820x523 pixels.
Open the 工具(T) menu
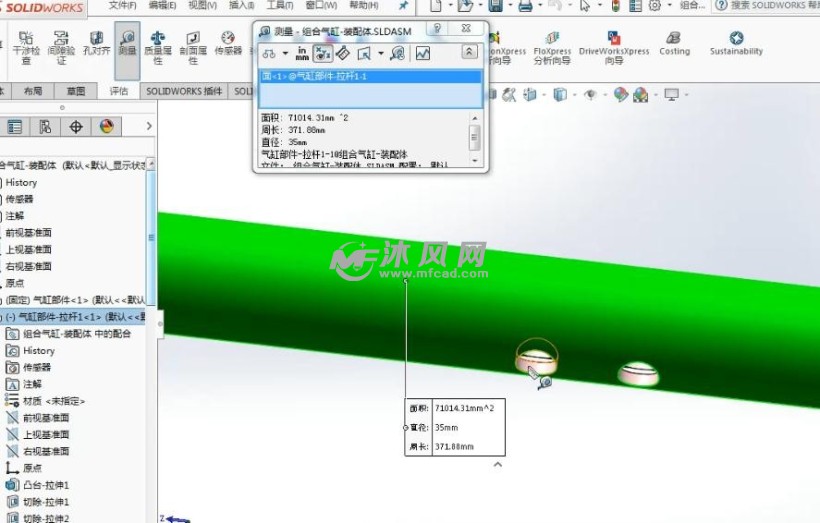280,5
